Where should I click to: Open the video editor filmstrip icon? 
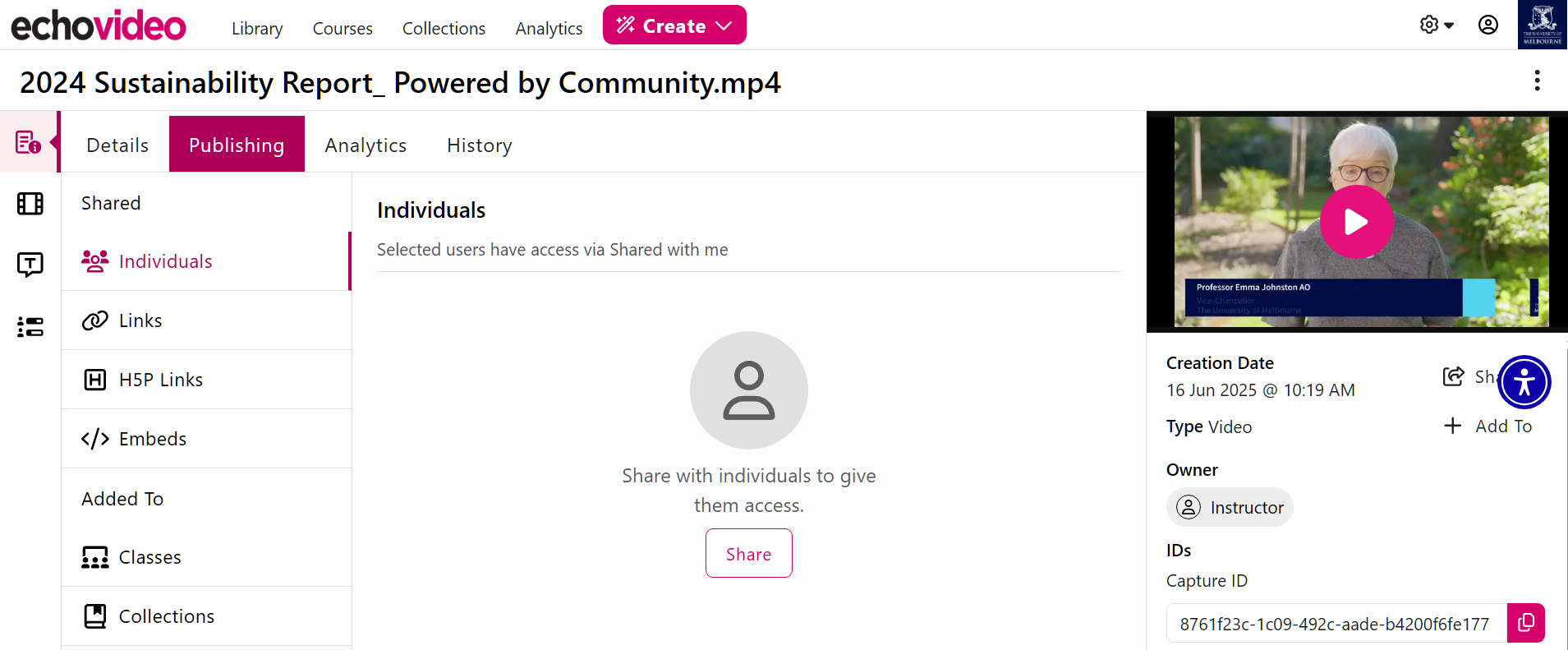pos(30,203)
